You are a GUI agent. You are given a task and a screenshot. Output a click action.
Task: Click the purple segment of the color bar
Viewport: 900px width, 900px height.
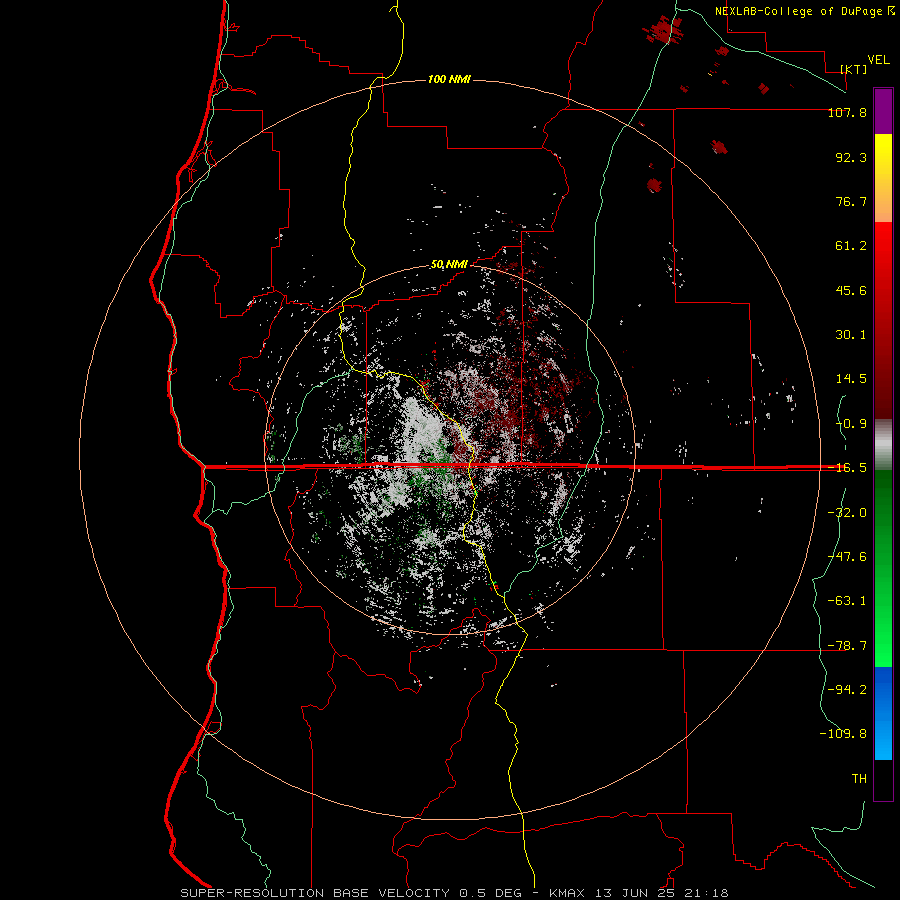pos(883,112)
